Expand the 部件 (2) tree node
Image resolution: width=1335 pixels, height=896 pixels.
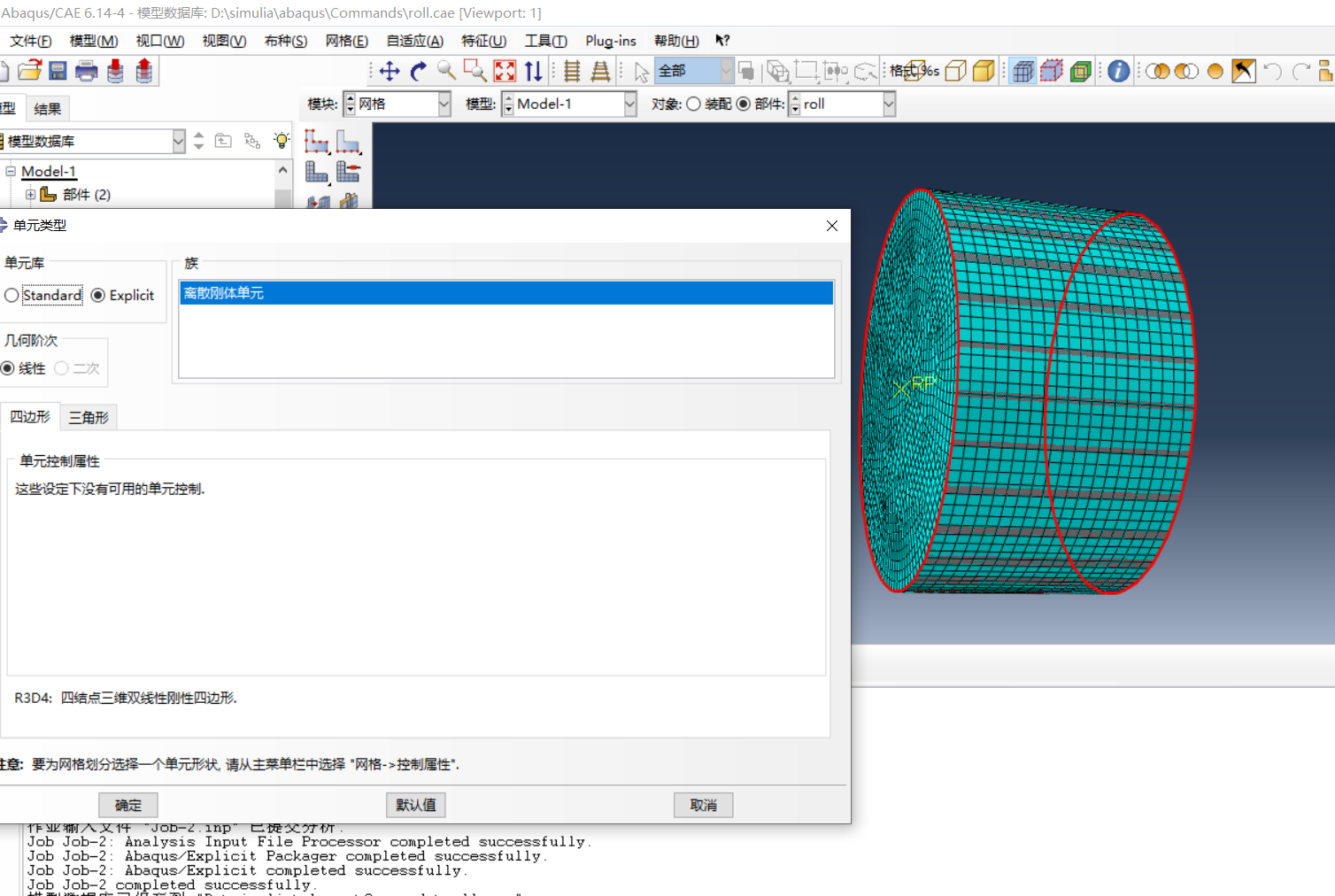(x=31, y=195)
